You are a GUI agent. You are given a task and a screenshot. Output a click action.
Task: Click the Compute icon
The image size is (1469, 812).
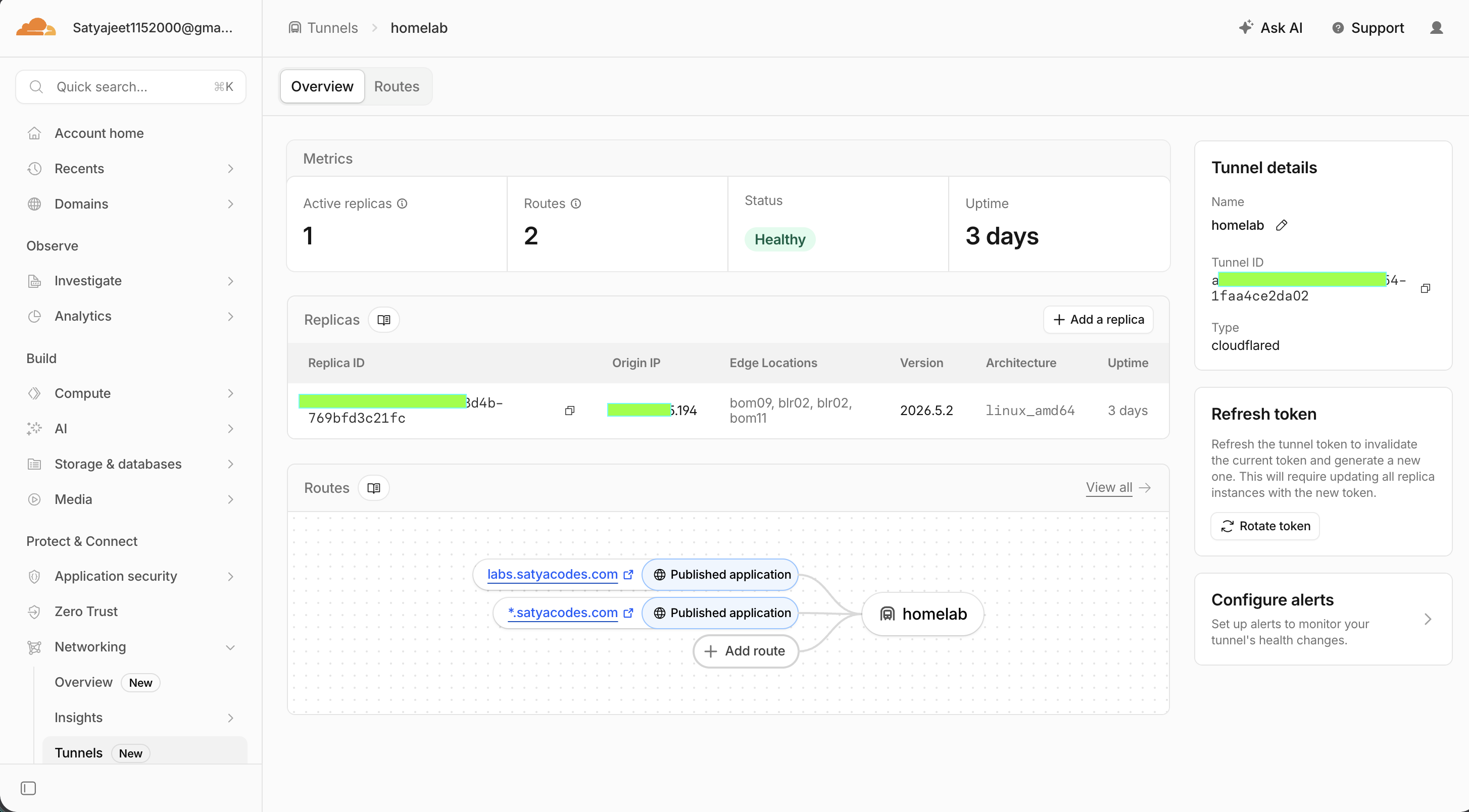[x=34, y=393]
